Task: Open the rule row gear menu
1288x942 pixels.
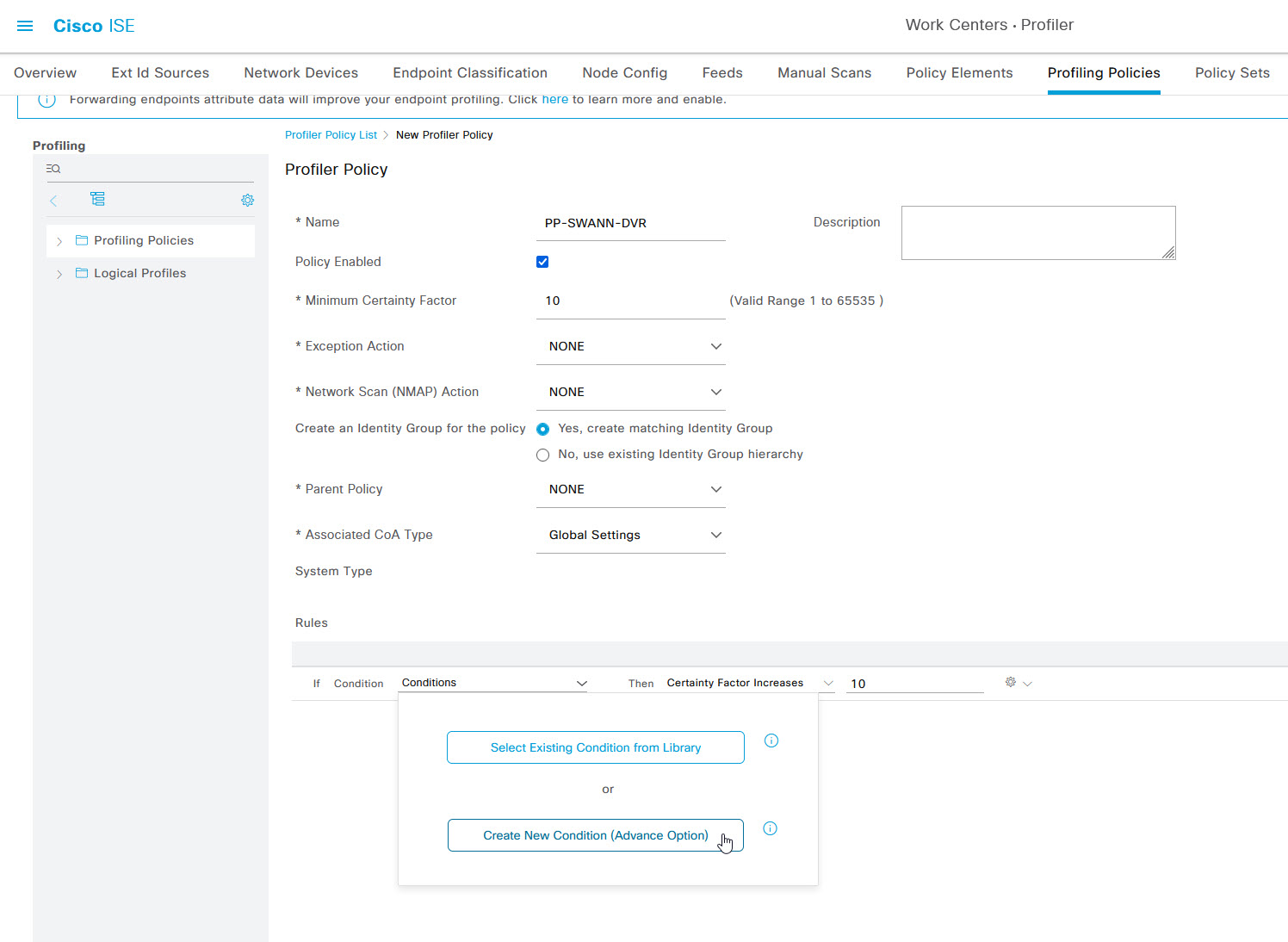Action: pyautogui.click(x=1011, y=682)
